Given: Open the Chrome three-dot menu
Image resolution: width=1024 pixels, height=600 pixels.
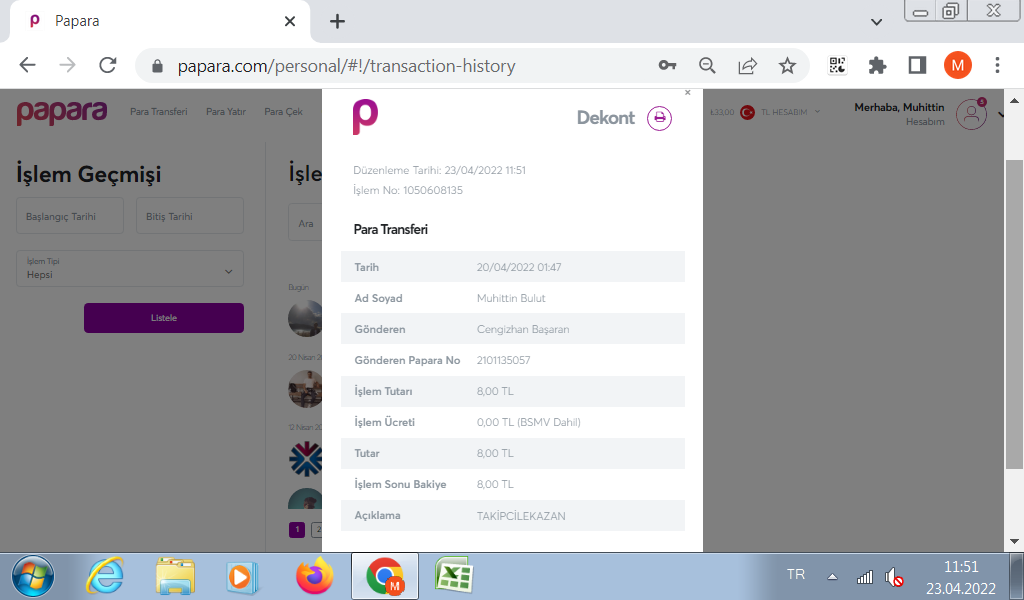Looking at the screenshot, I should pos(997,65).
